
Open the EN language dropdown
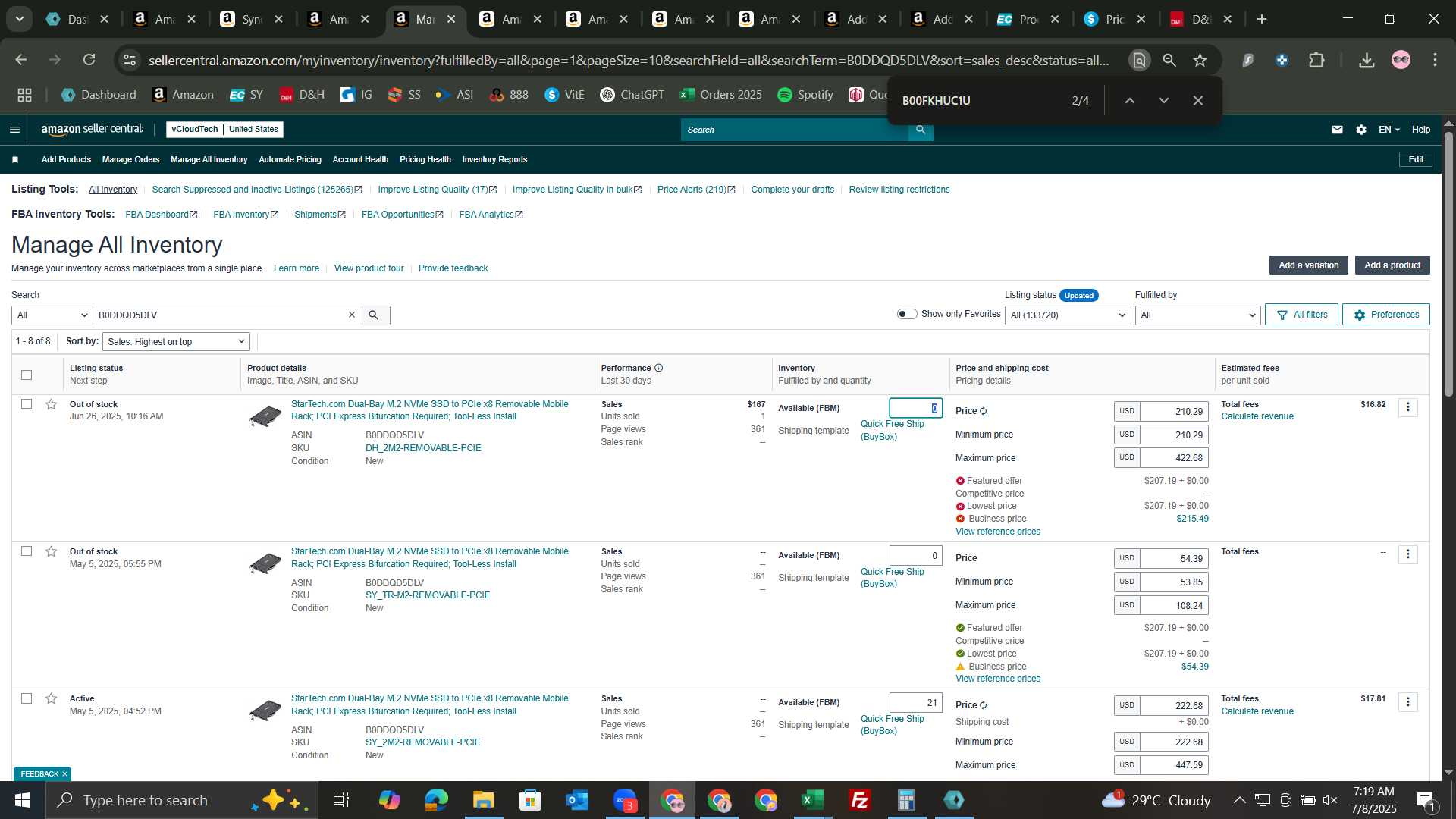coord(1389,130)
